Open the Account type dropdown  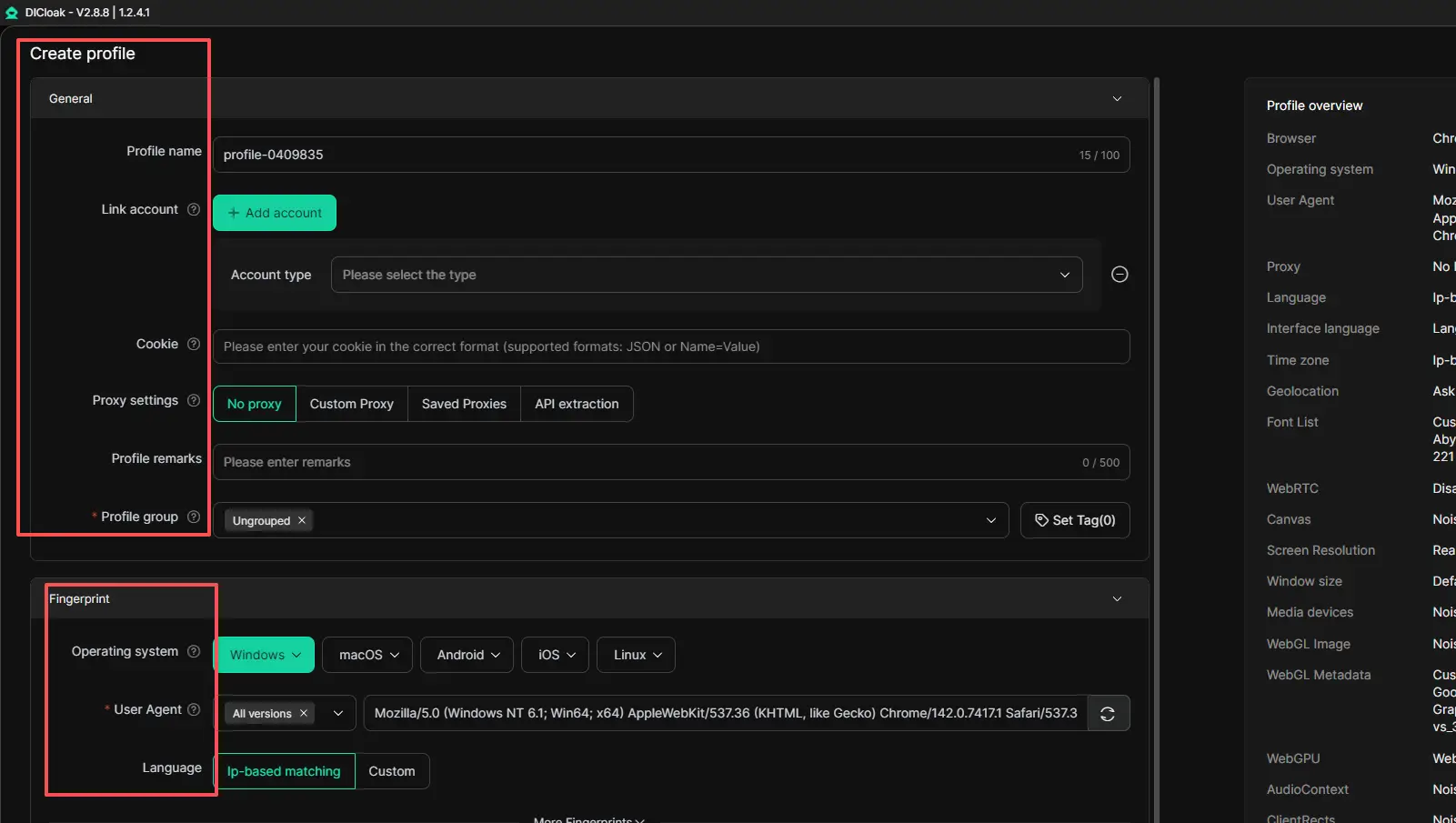(706, 275)
